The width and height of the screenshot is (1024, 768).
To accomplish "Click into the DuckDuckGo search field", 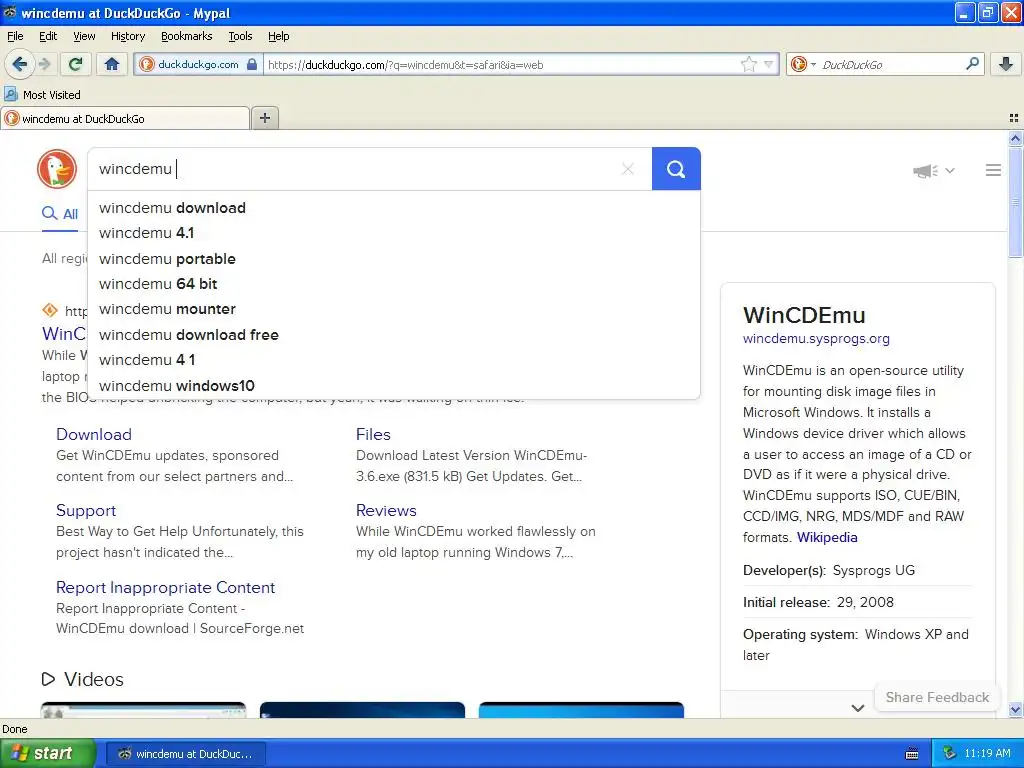I will 353,169.
